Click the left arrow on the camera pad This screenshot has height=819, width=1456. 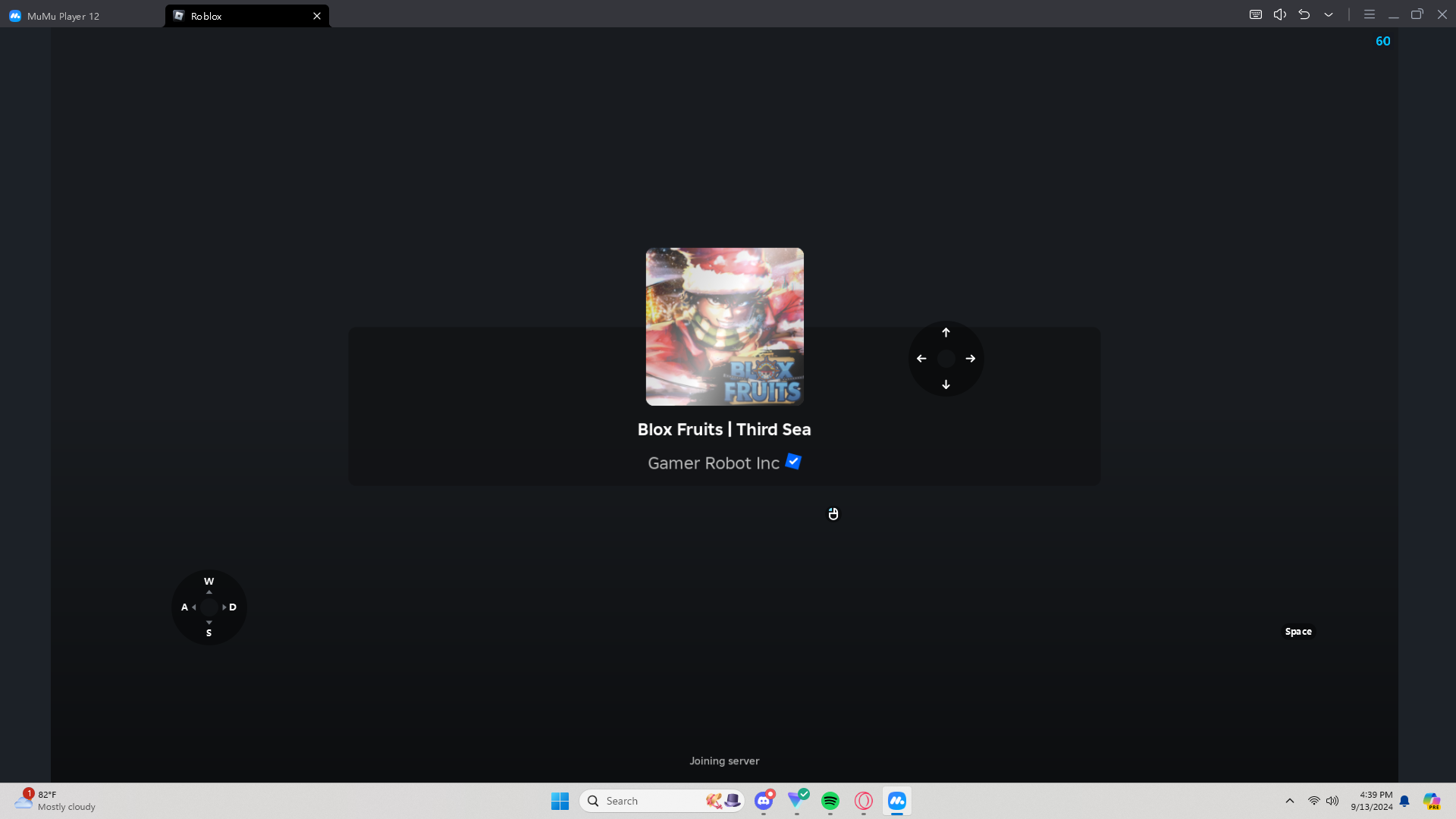click(921, 359)
